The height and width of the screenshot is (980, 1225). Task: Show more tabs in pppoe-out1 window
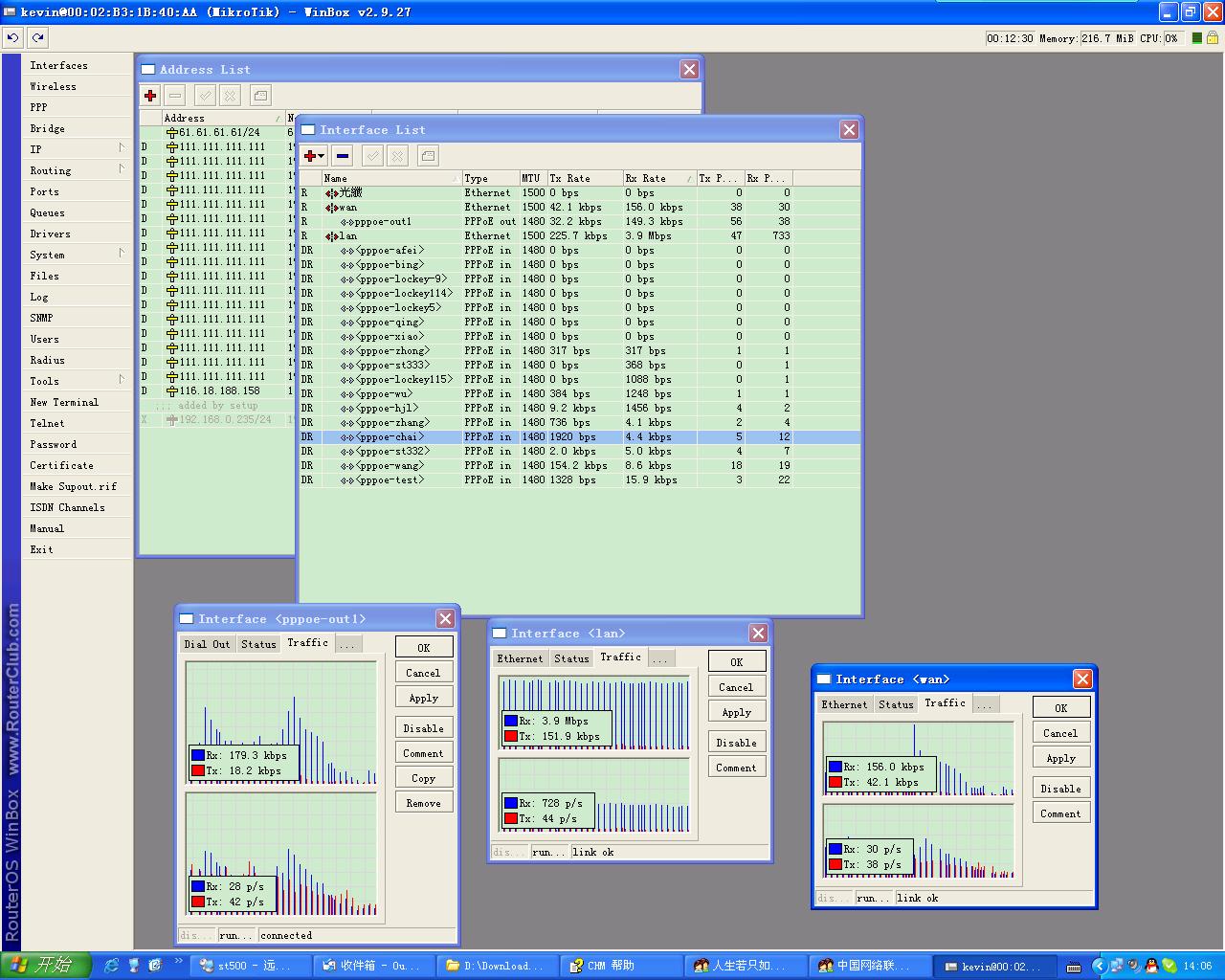pos(347,644)
